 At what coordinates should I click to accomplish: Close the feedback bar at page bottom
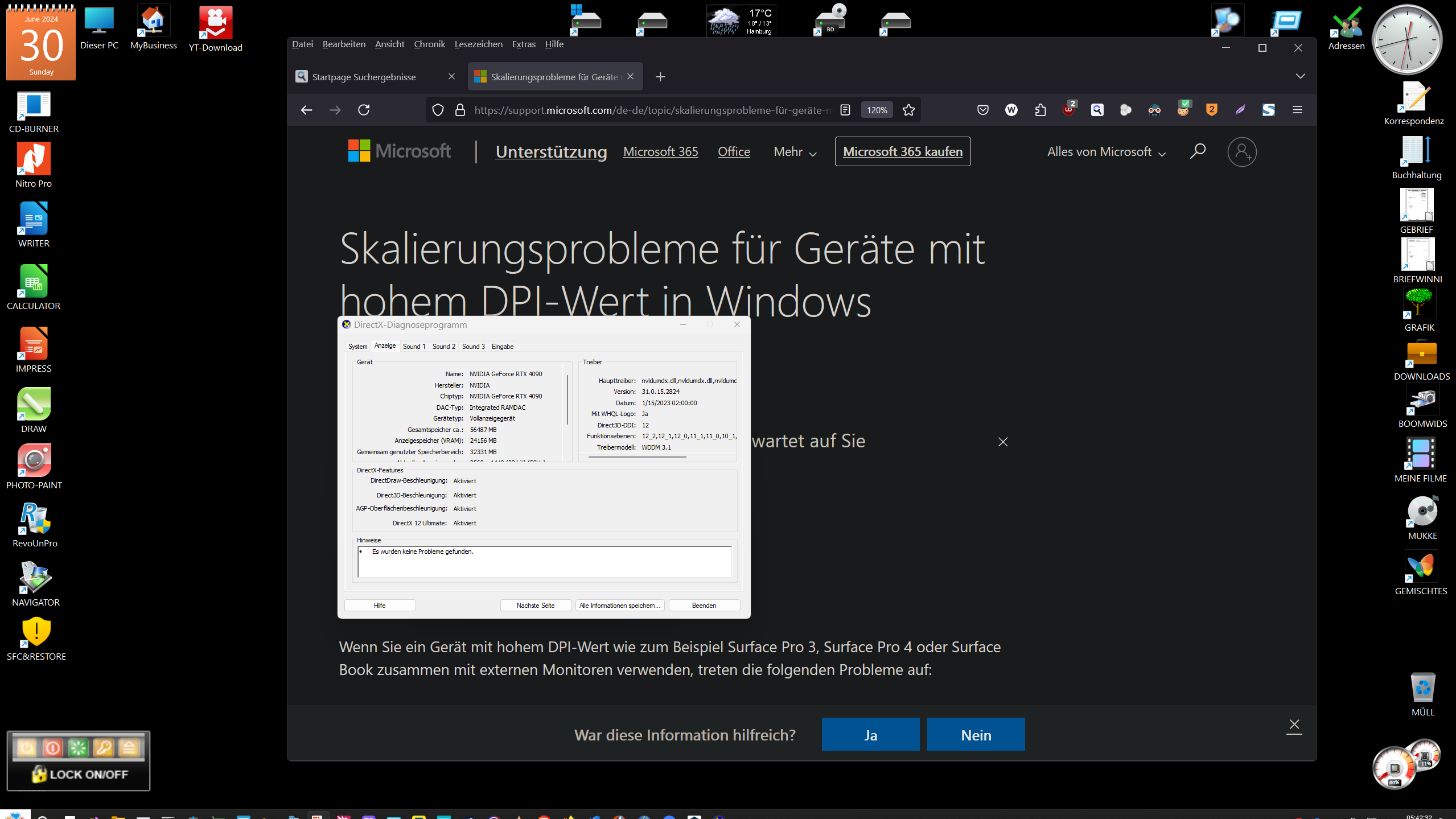[1294, 725]
